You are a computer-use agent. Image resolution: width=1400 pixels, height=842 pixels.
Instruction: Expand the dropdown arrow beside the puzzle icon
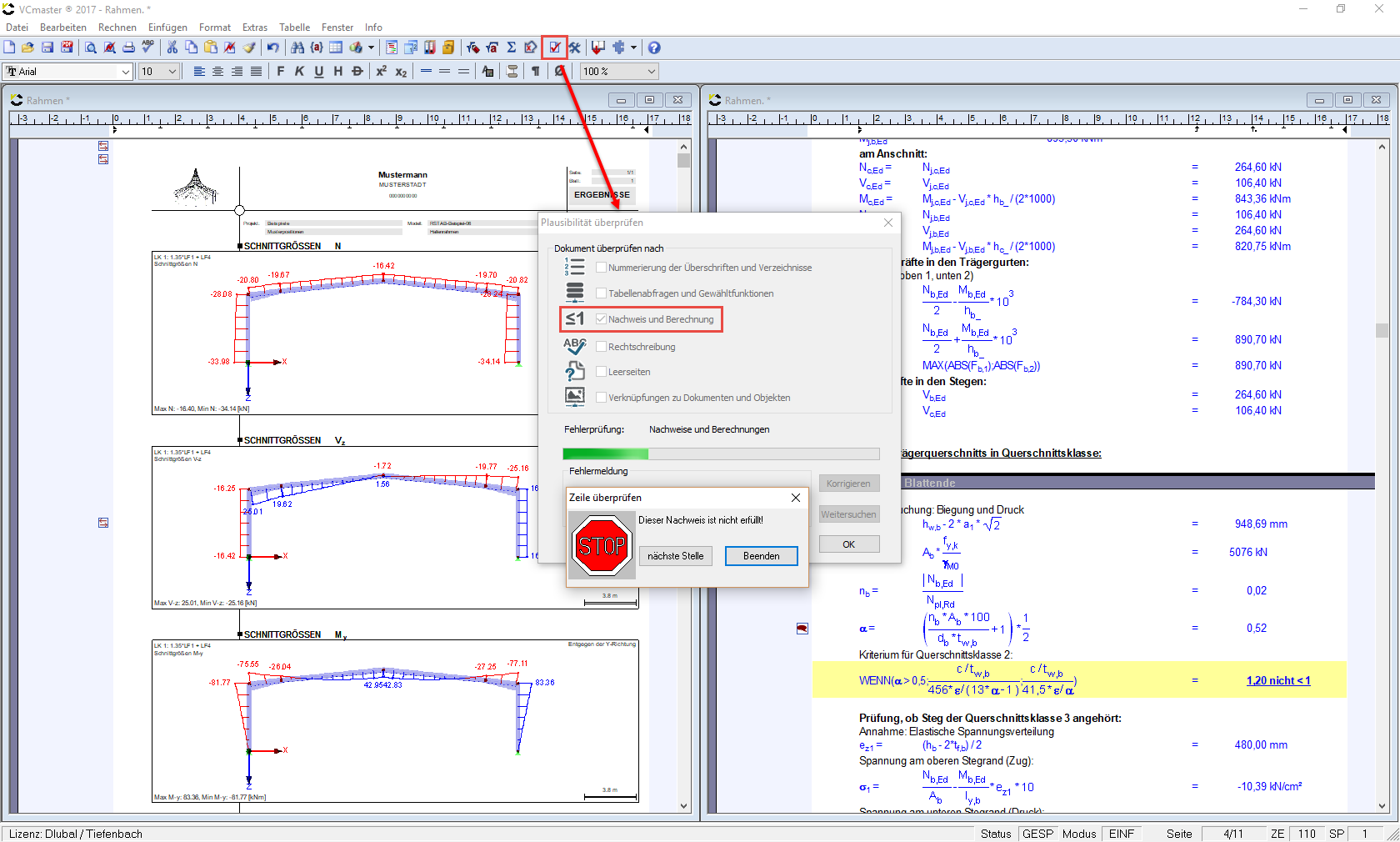click(x=634, y=48)
